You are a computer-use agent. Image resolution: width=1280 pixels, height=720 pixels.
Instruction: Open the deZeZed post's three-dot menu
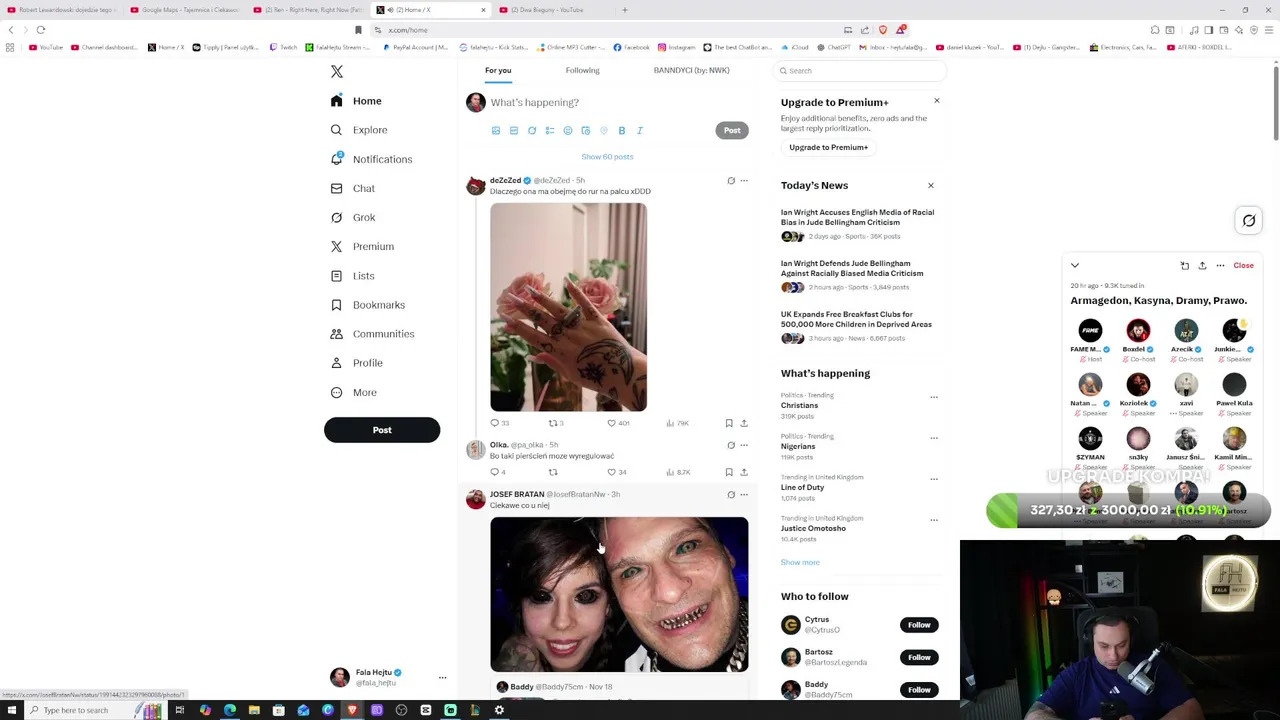pos(744,181)
